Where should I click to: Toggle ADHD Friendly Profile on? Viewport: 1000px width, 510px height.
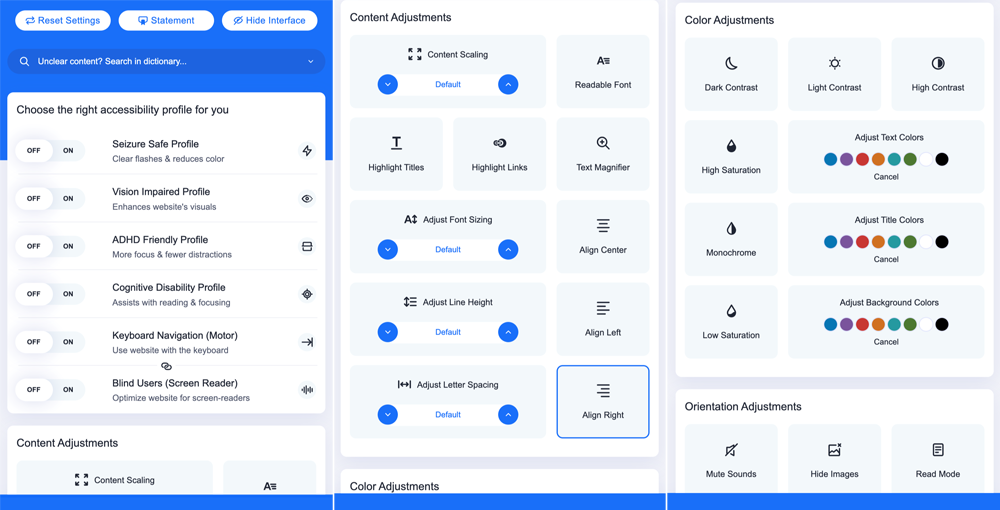pos(68,246)
